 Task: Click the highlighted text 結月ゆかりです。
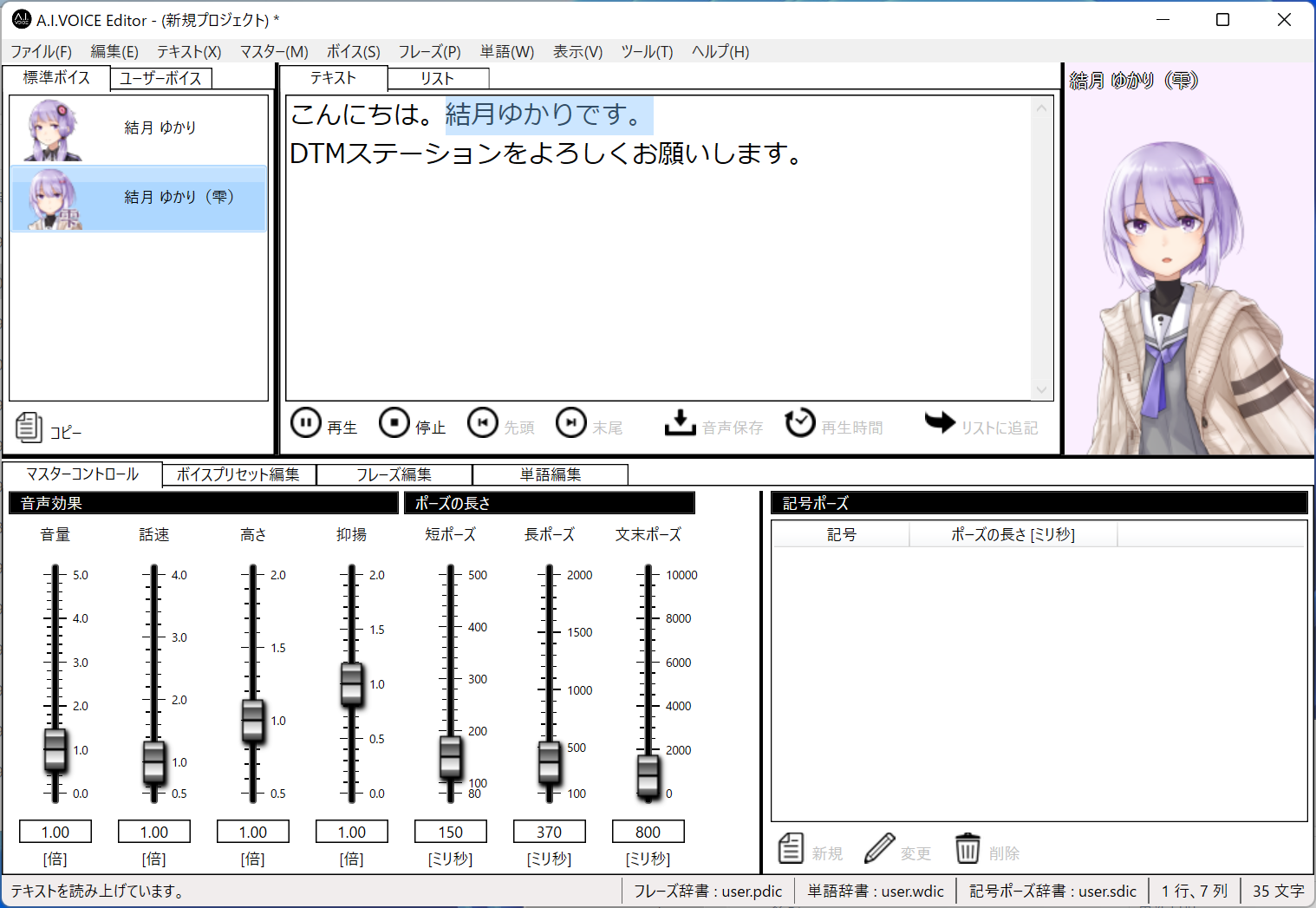549,114
